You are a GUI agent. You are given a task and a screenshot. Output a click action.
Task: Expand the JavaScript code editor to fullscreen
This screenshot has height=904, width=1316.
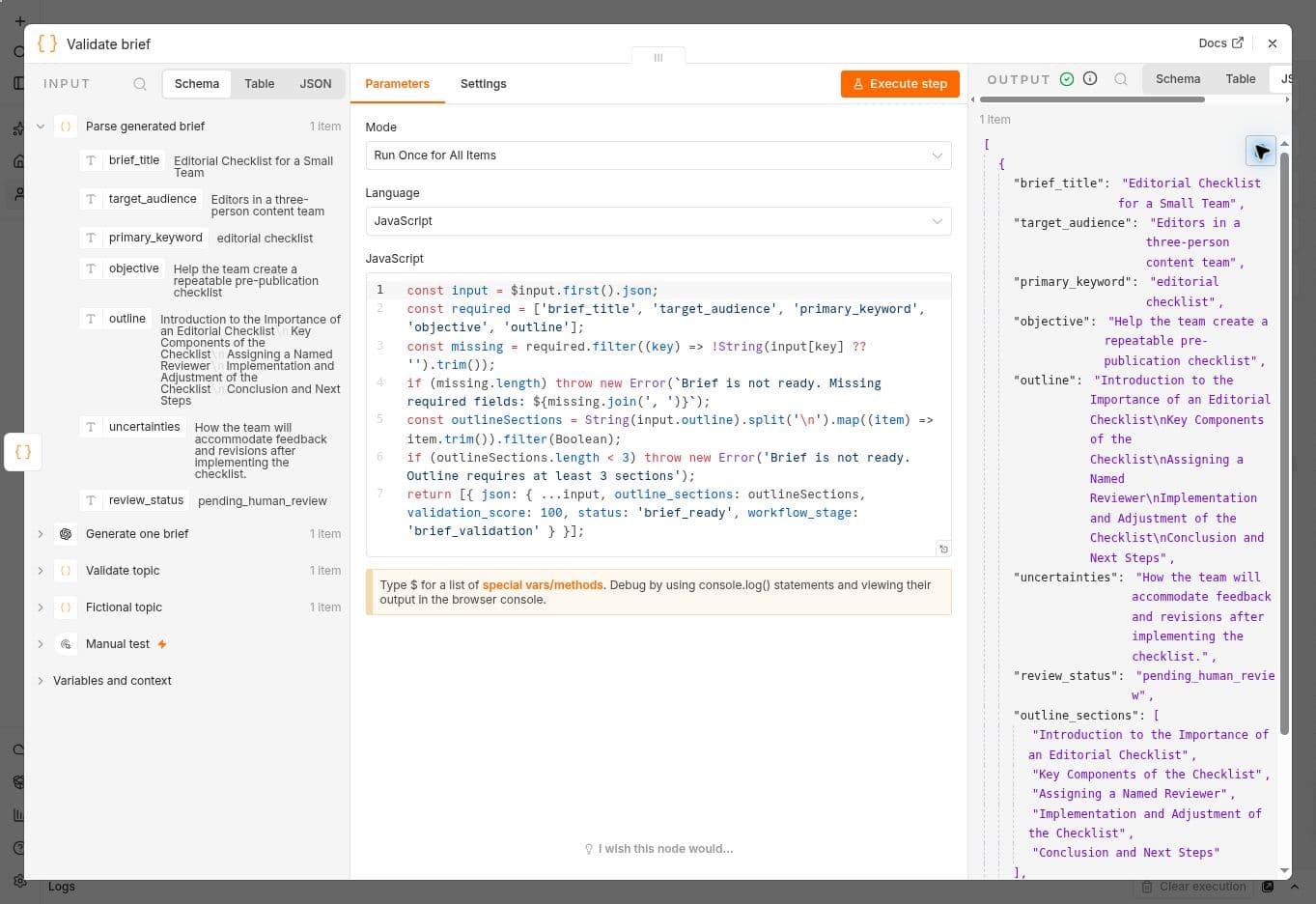point(943,549)
